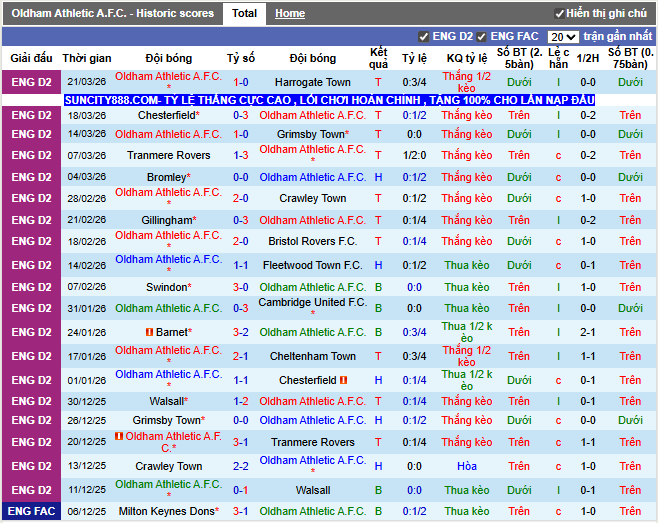
Task: Click the Cheltenham Town team name
Action: pyautogui.click(x=313, y=356)
